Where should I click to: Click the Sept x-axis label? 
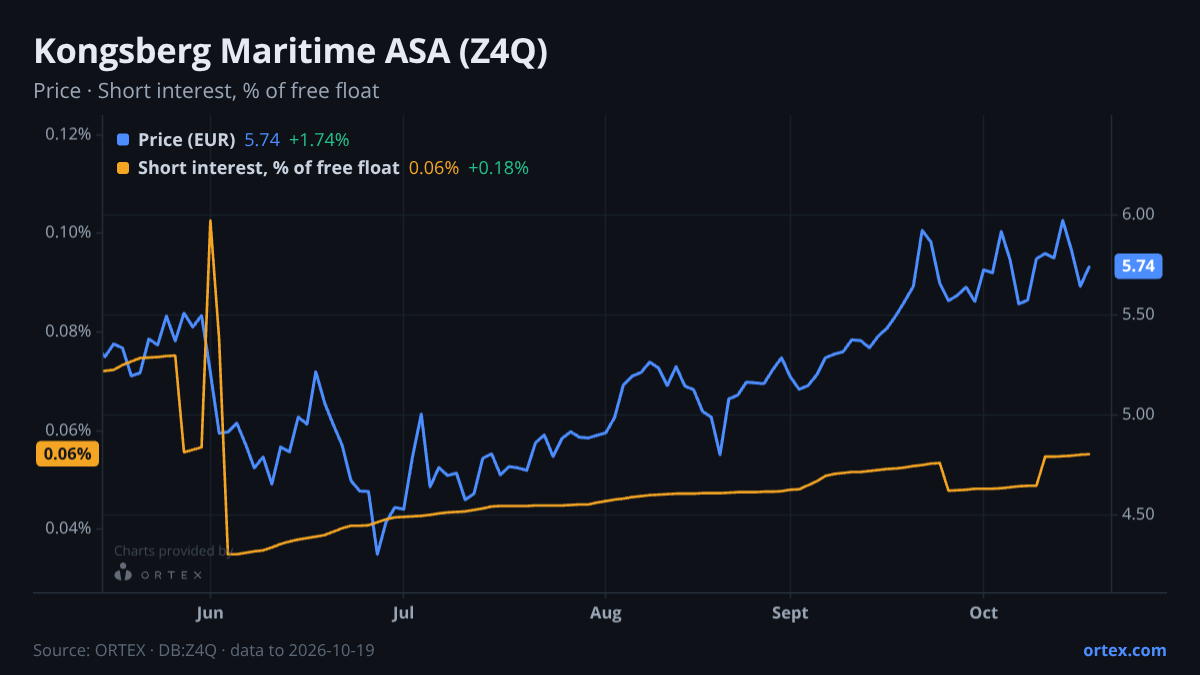click(790, 612)
